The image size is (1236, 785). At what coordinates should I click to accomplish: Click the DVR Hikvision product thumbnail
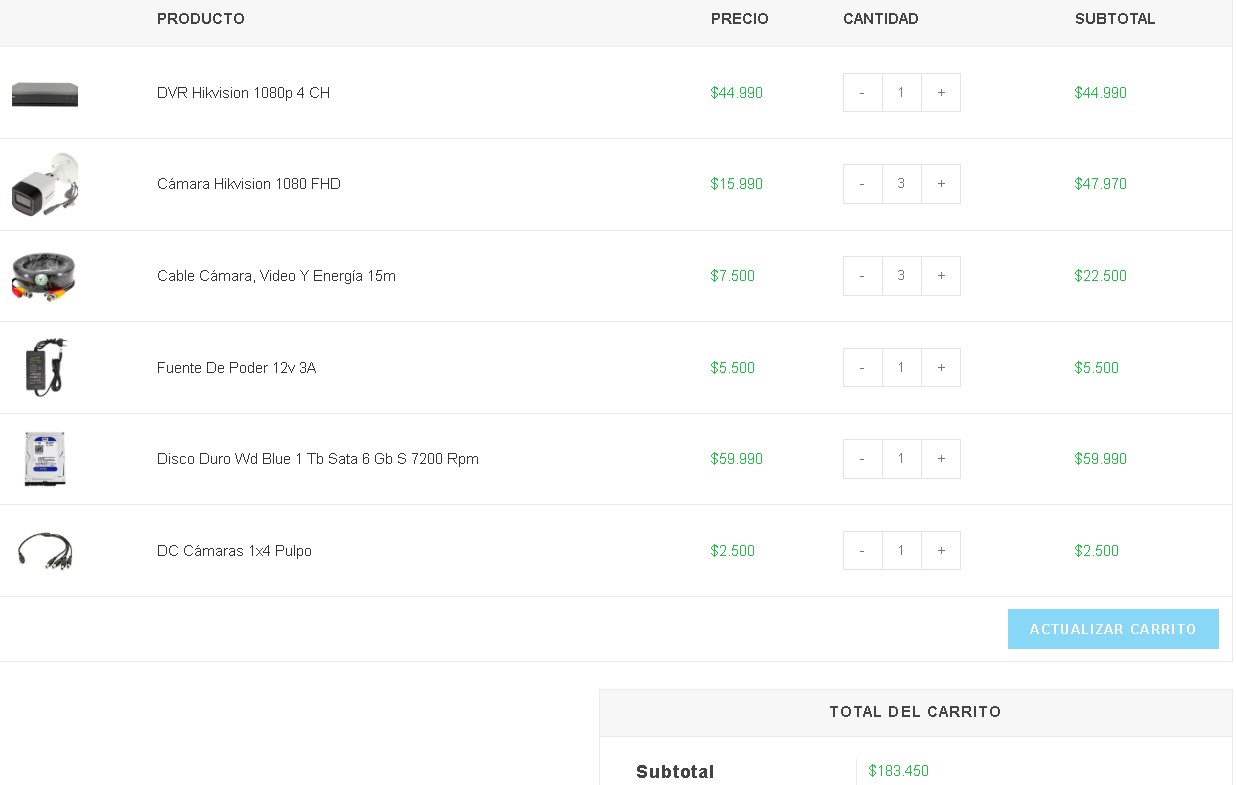click(x=45, y=94)
